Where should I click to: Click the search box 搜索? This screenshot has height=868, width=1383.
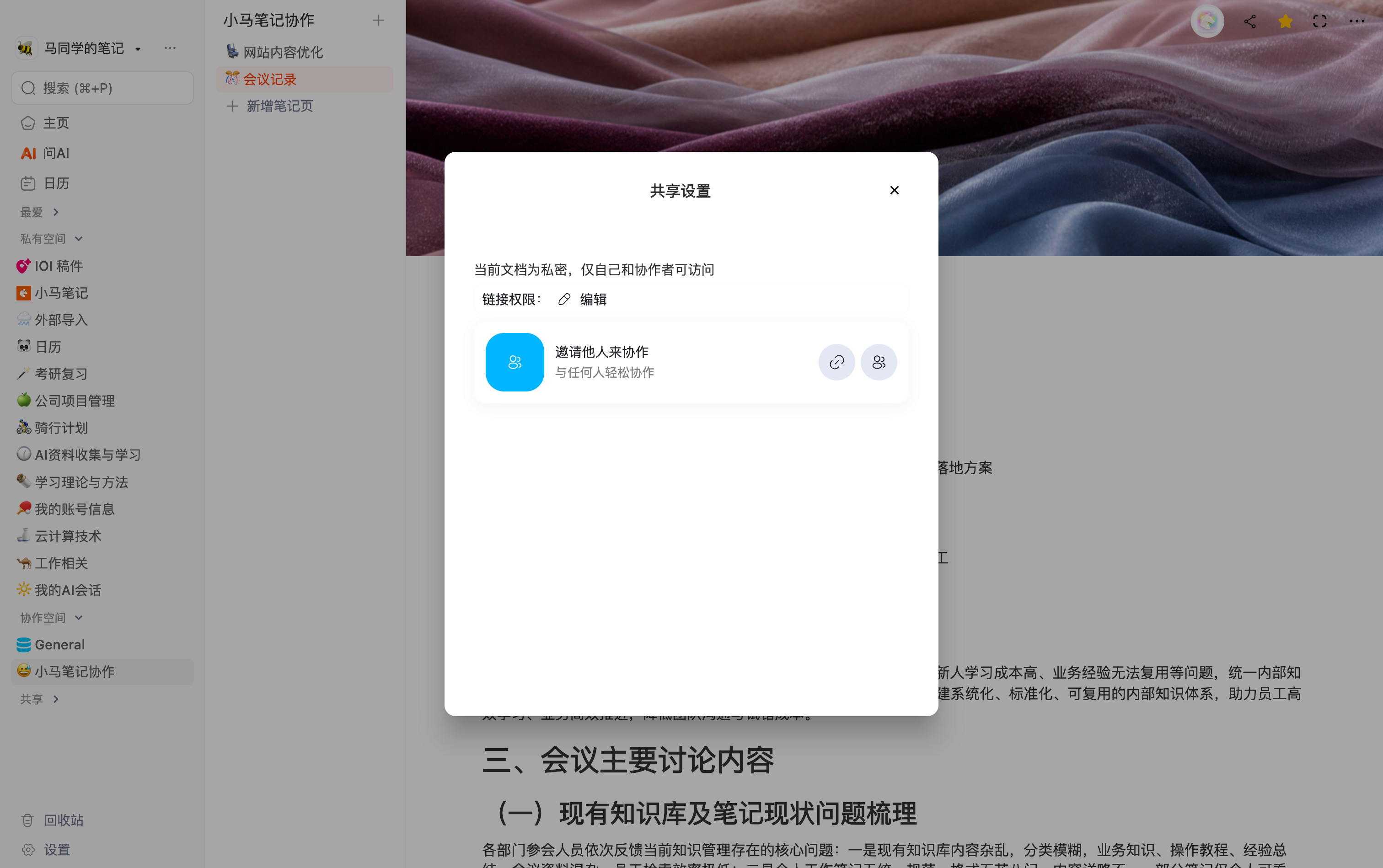point(102,88)
